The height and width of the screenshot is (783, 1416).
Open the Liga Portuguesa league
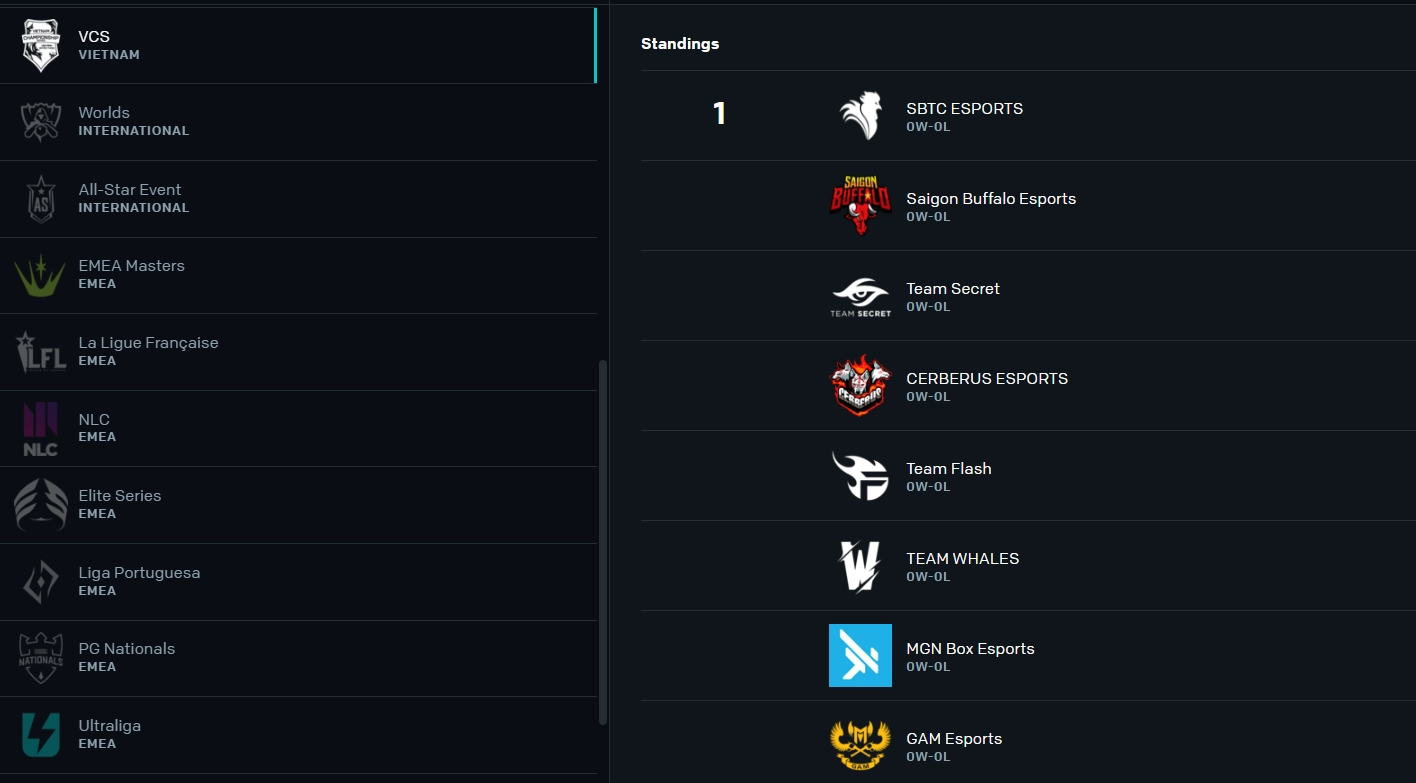(x=298, y=582)
